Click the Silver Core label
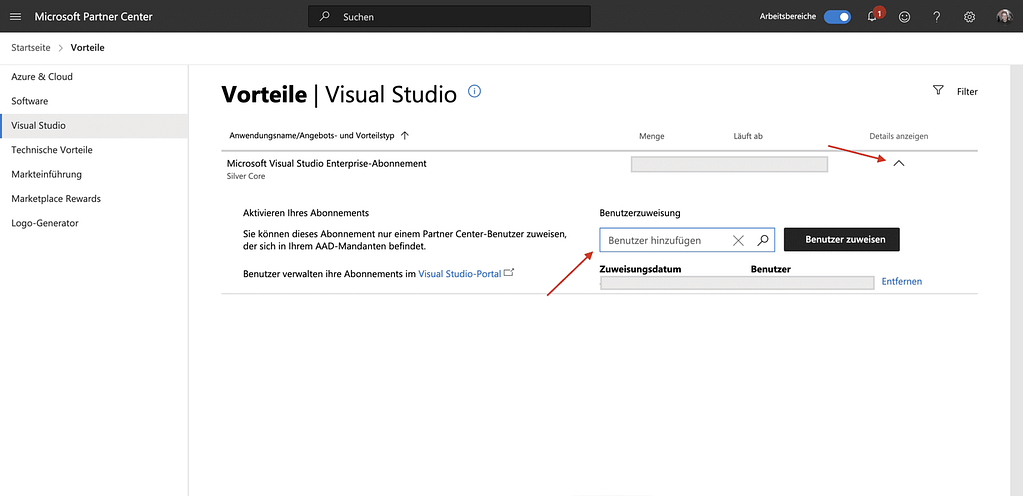Image resolution: width=1023 pixels, height=496 pixels. 246,176
